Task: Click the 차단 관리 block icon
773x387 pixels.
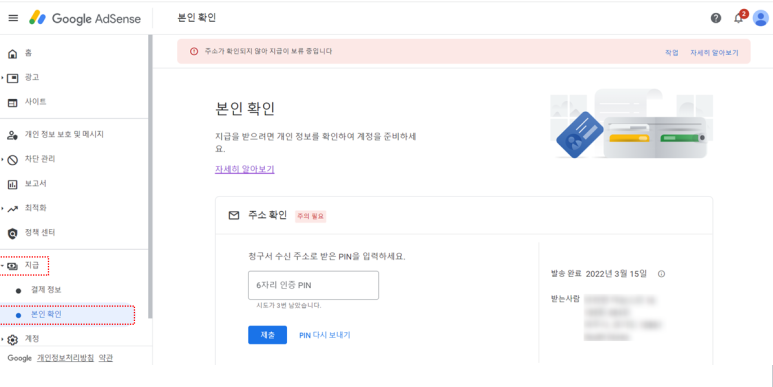Action: pyautogui.click(x=13, y=160)
